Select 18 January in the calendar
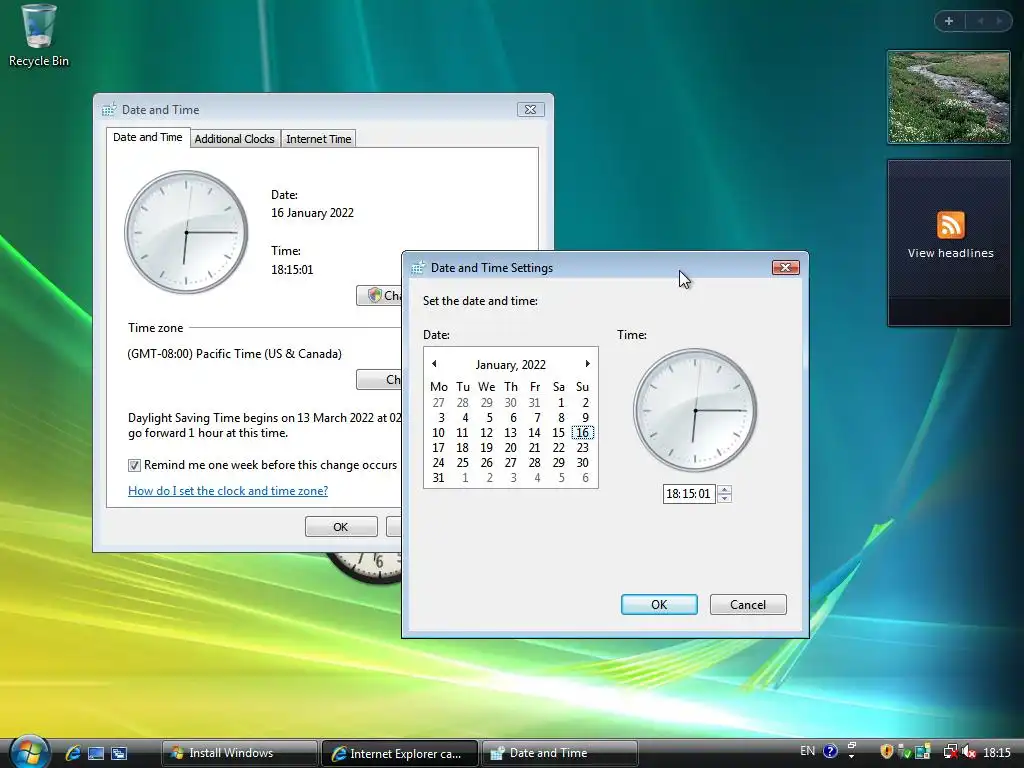This screenshot has width=1024, height=768. [462, 447]
